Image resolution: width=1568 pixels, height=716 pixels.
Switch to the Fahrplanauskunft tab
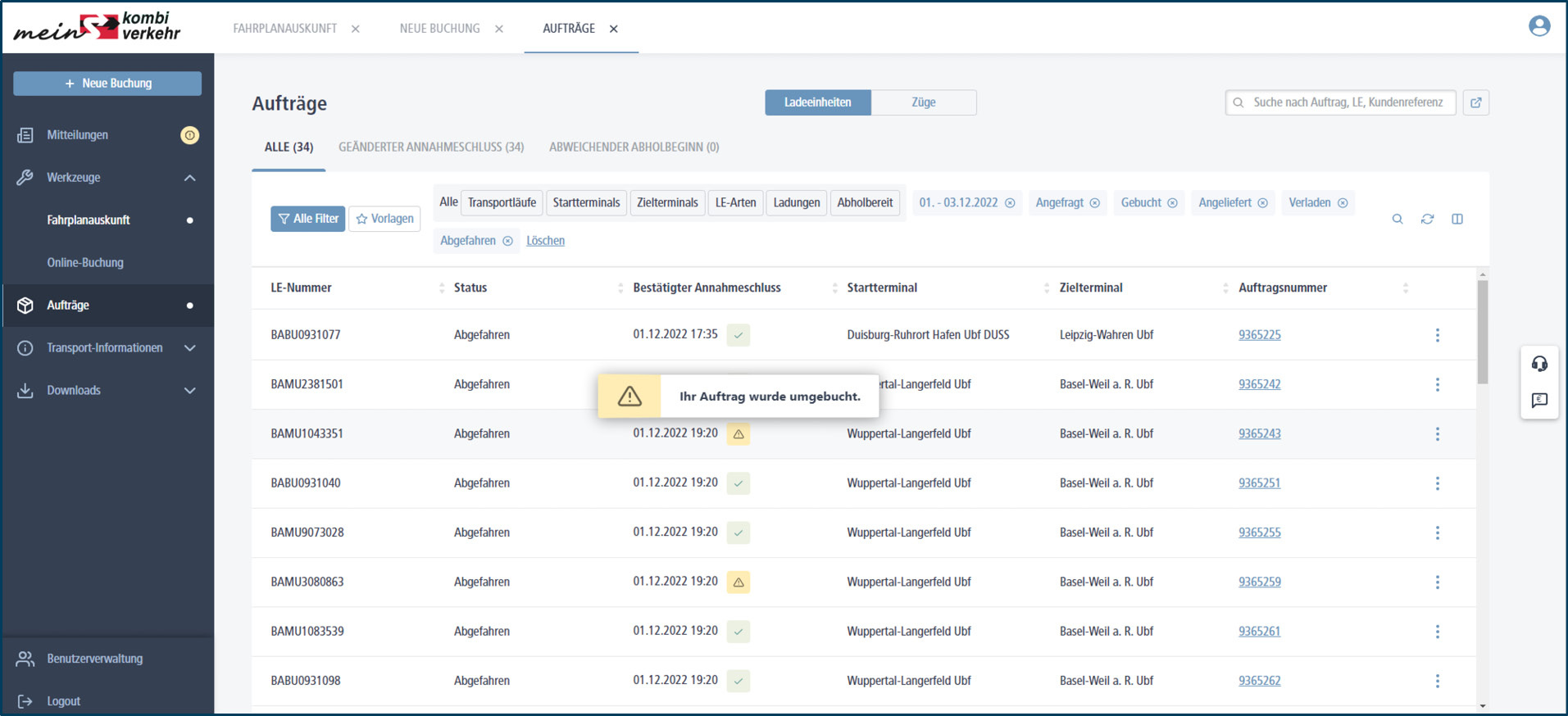coord(284,29)
